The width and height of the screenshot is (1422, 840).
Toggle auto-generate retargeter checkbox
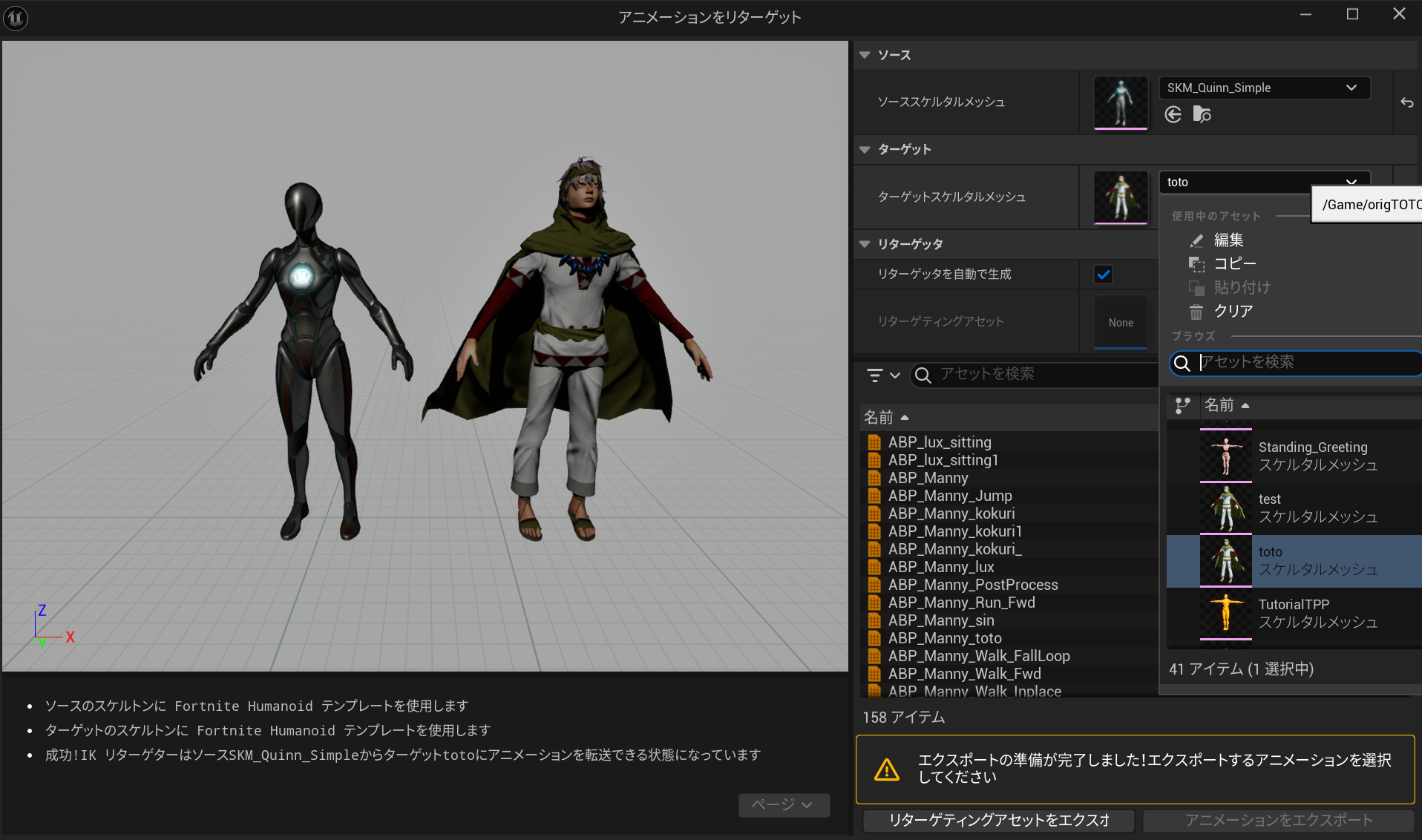tap(1104, 275)
